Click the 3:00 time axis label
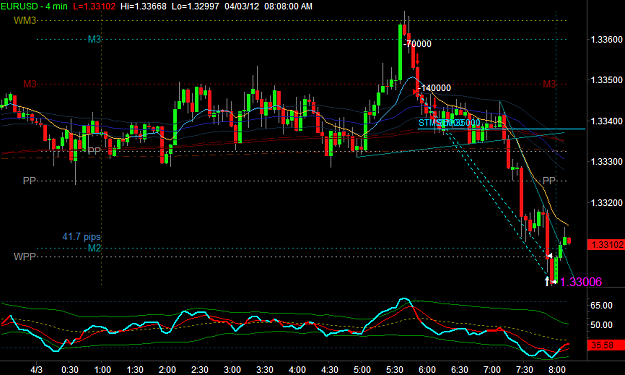 (232, 370)
